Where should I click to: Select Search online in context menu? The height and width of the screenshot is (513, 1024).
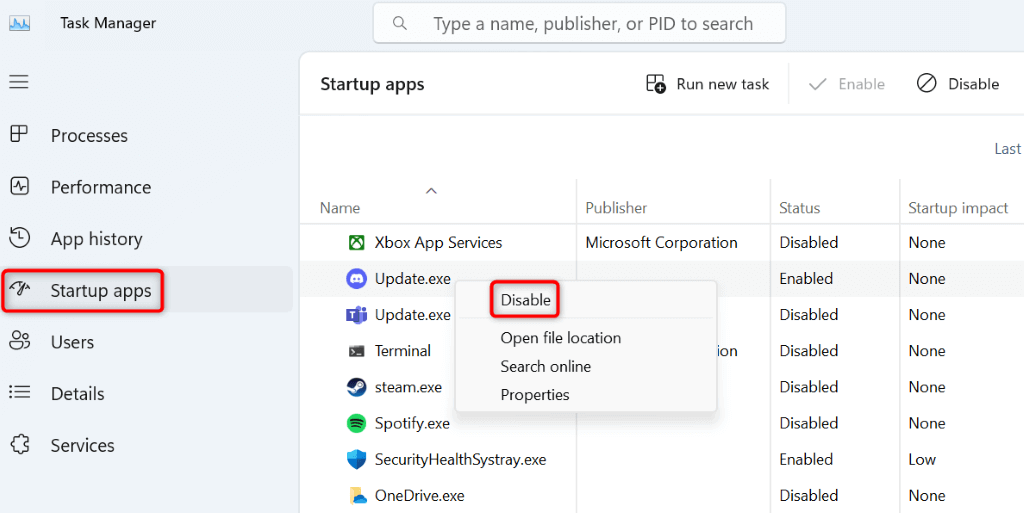(545, 367)
